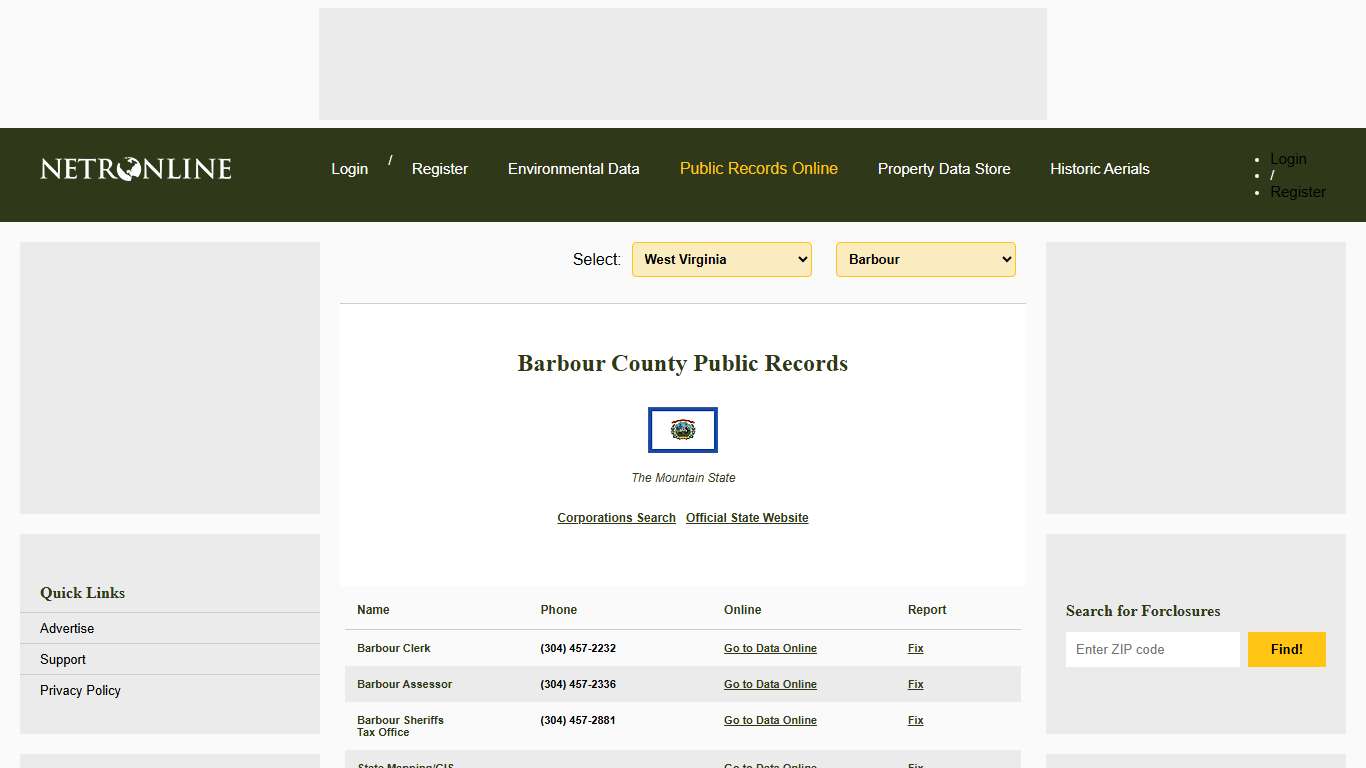Go to Data Online for Barbour Clerk

click(x=770, y=648)
